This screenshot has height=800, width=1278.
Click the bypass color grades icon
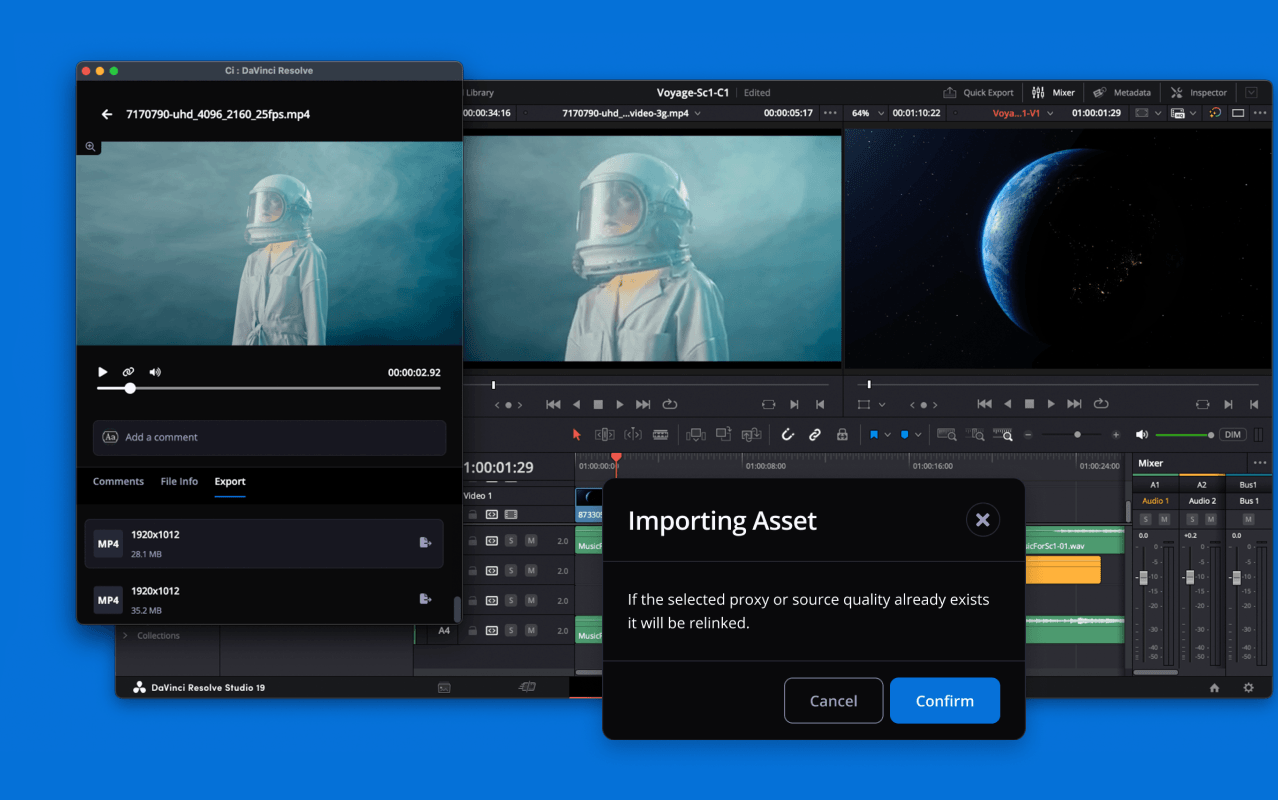[1215, 113]
